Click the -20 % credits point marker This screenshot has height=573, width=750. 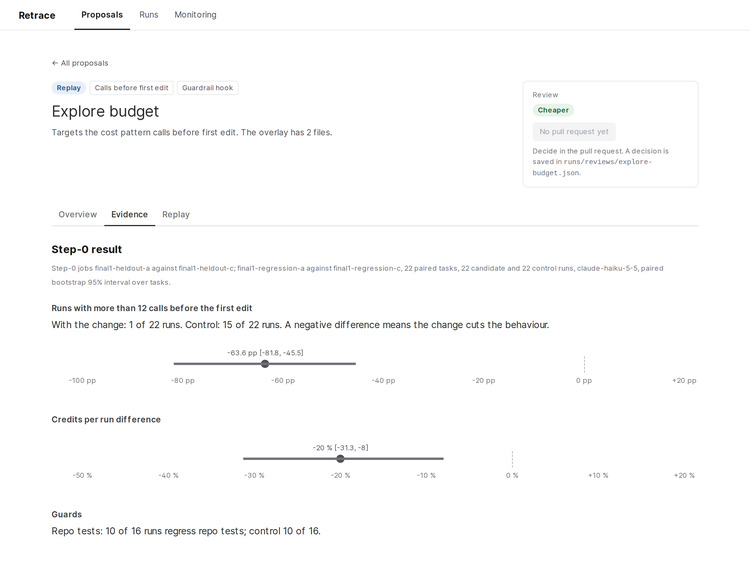(340, 459)
